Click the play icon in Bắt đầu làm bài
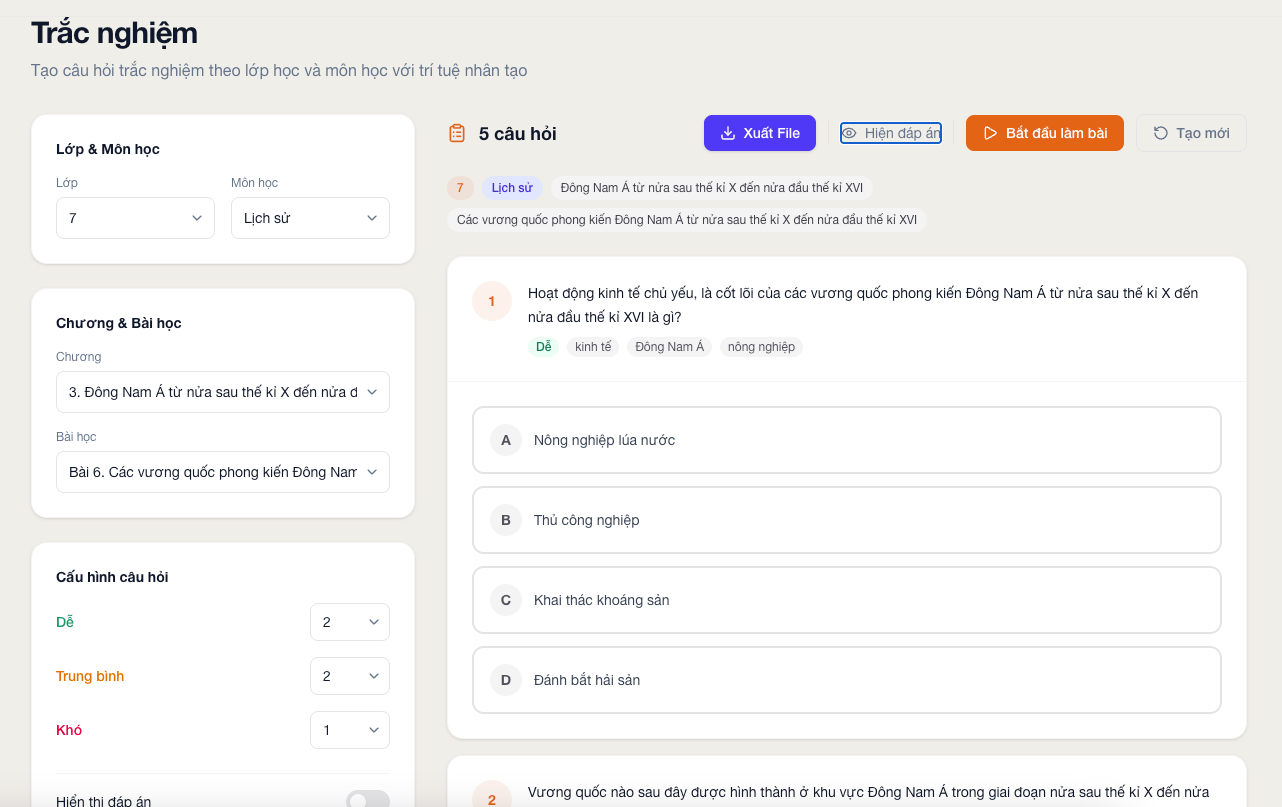 coord(990,133)
